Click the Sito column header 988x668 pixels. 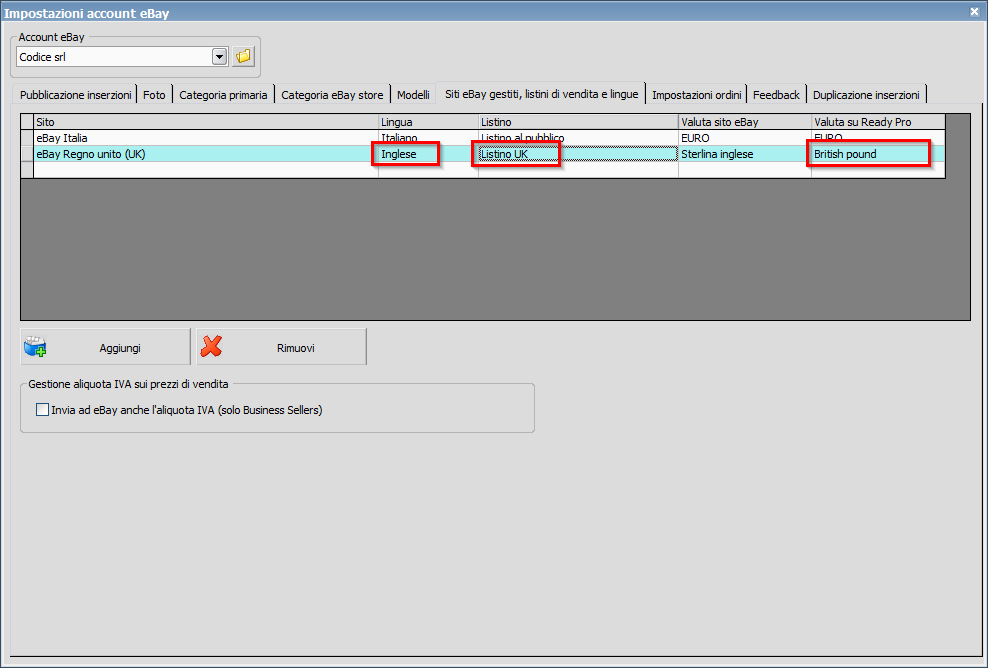206,122
